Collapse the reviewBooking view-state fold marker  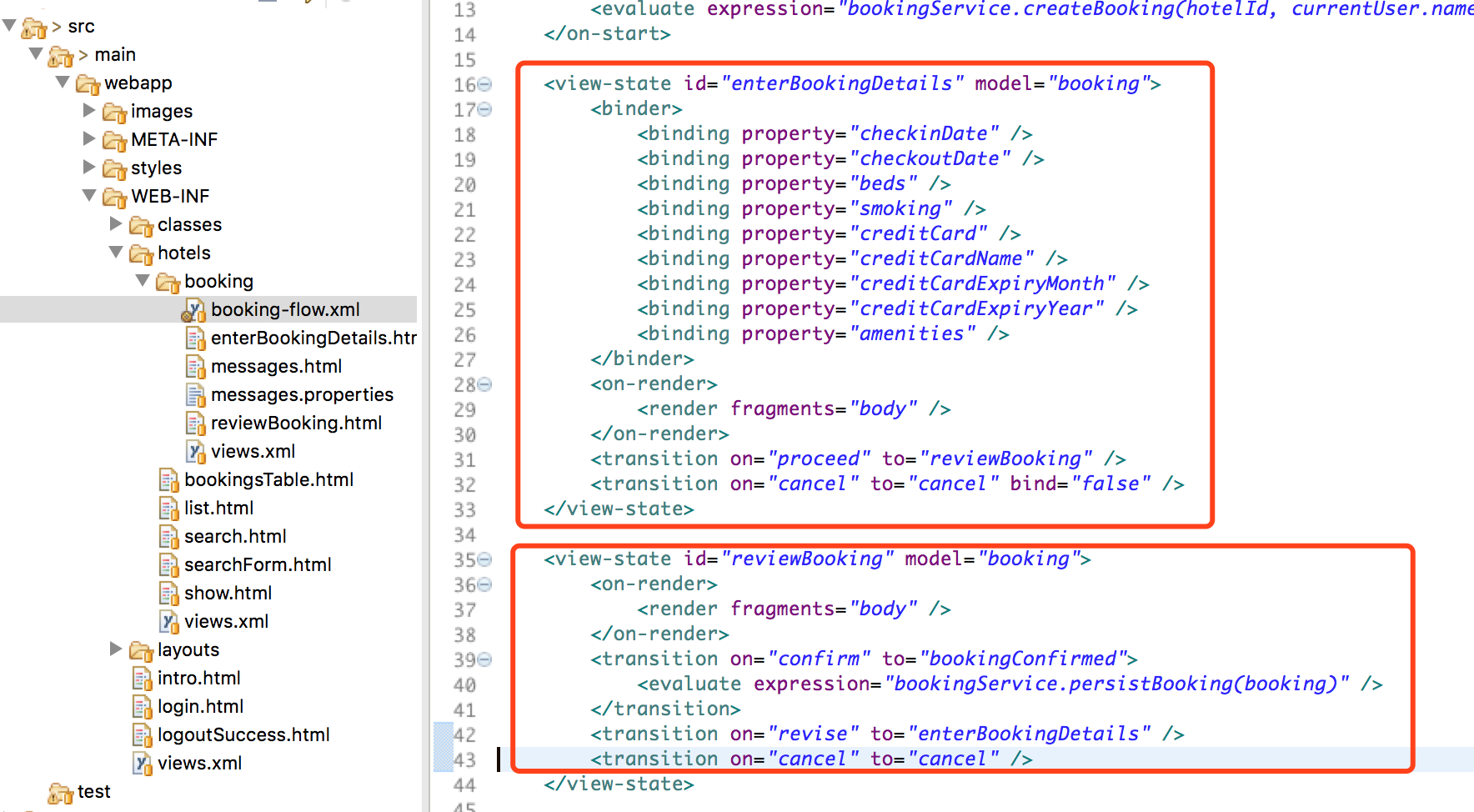(484, 559)
